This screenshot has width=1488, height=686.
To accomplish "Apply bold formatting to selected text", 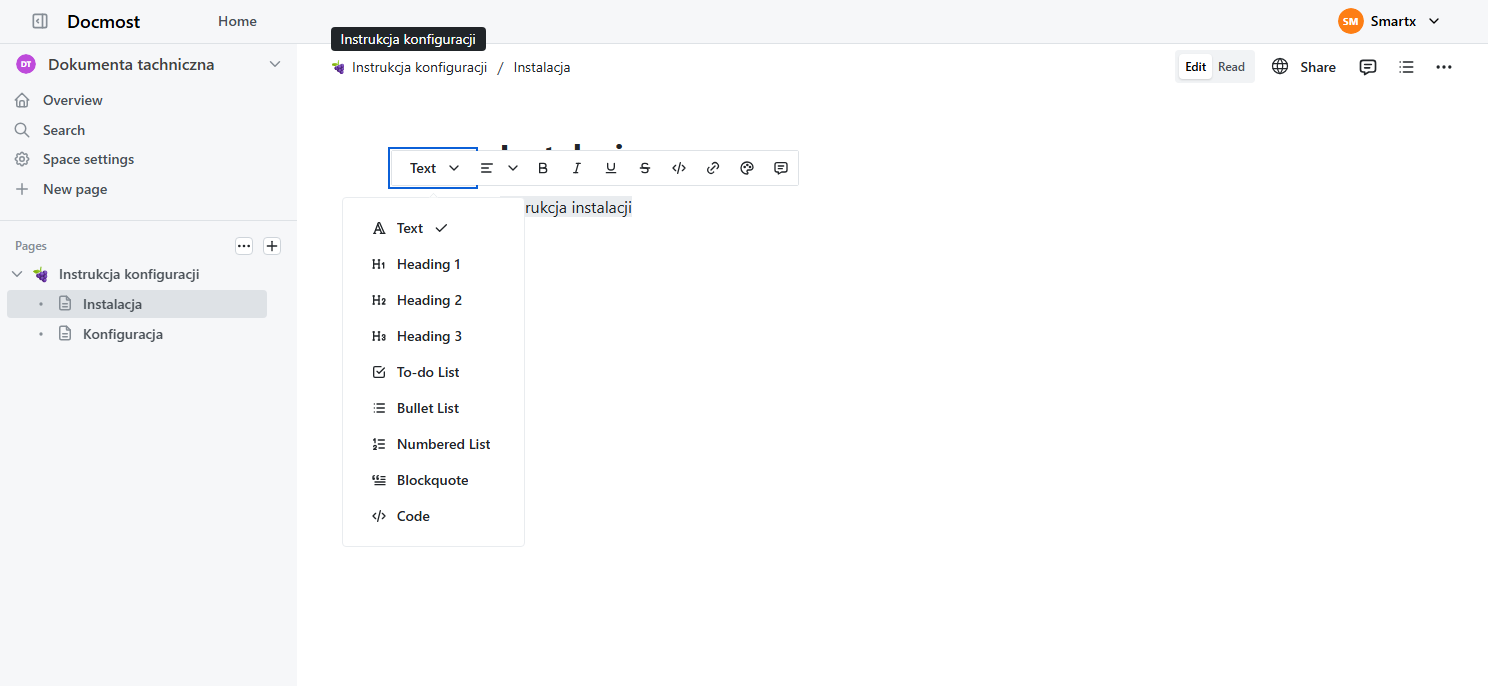I will click(x=543, y=168).
